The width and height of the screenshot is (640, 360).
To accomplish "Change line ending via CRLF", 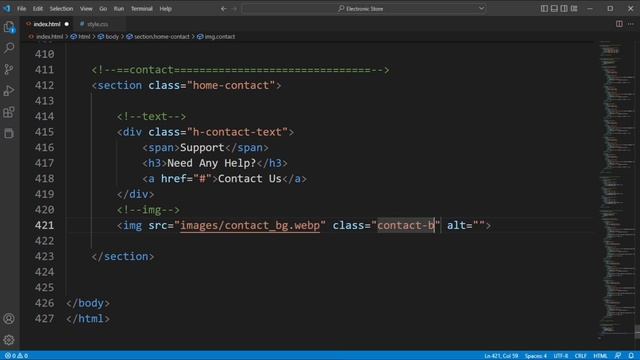I will 580,356.
